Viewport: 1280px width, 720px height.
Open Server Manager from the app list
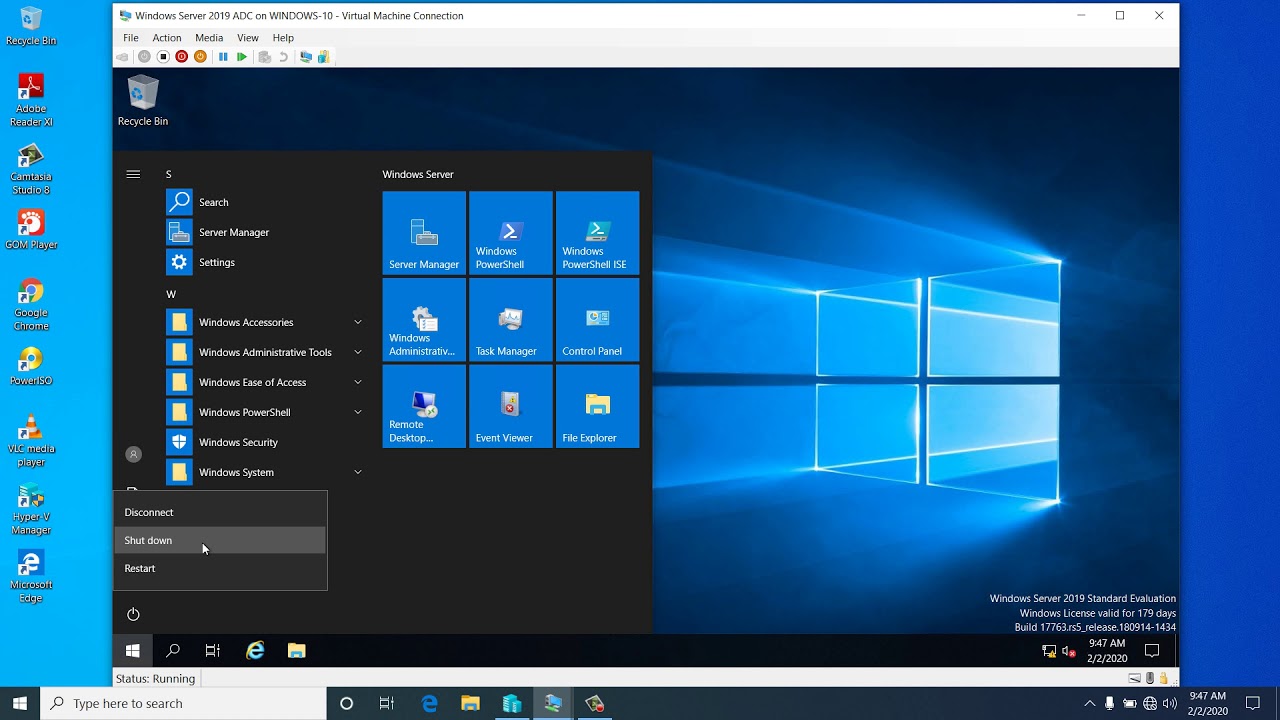(264, 232)
